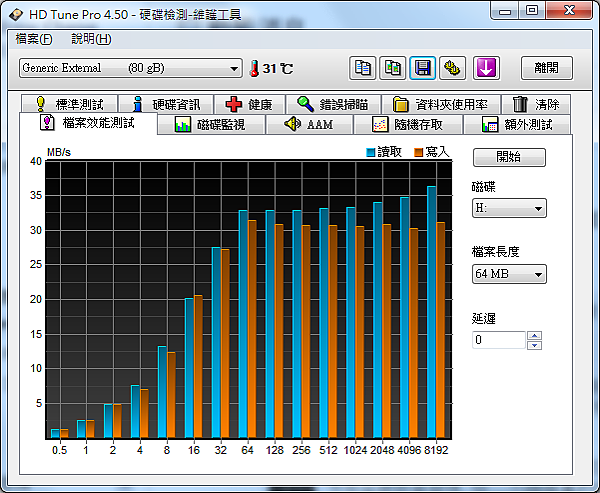Open the 檔案長度 64 MB dropdown
Viewport: 600px width, 493px height.
pos(509,274)
